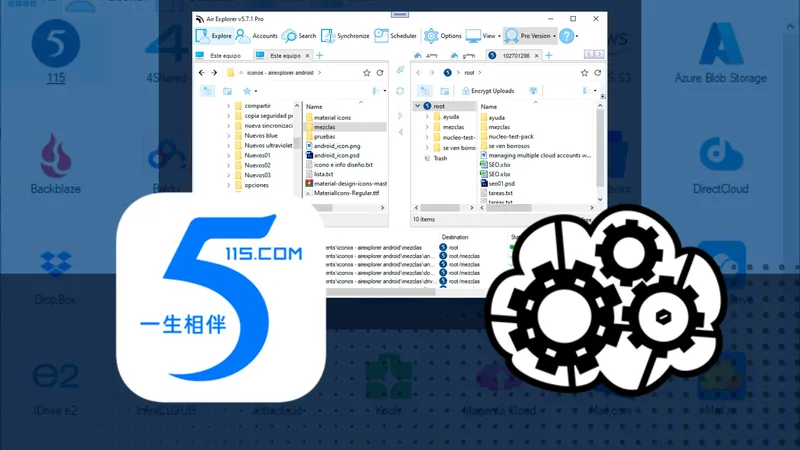Expand the nucleo-test folder in right tree
Image resolution: width=800 pixels, height=450 pixels.
(427, 137)
